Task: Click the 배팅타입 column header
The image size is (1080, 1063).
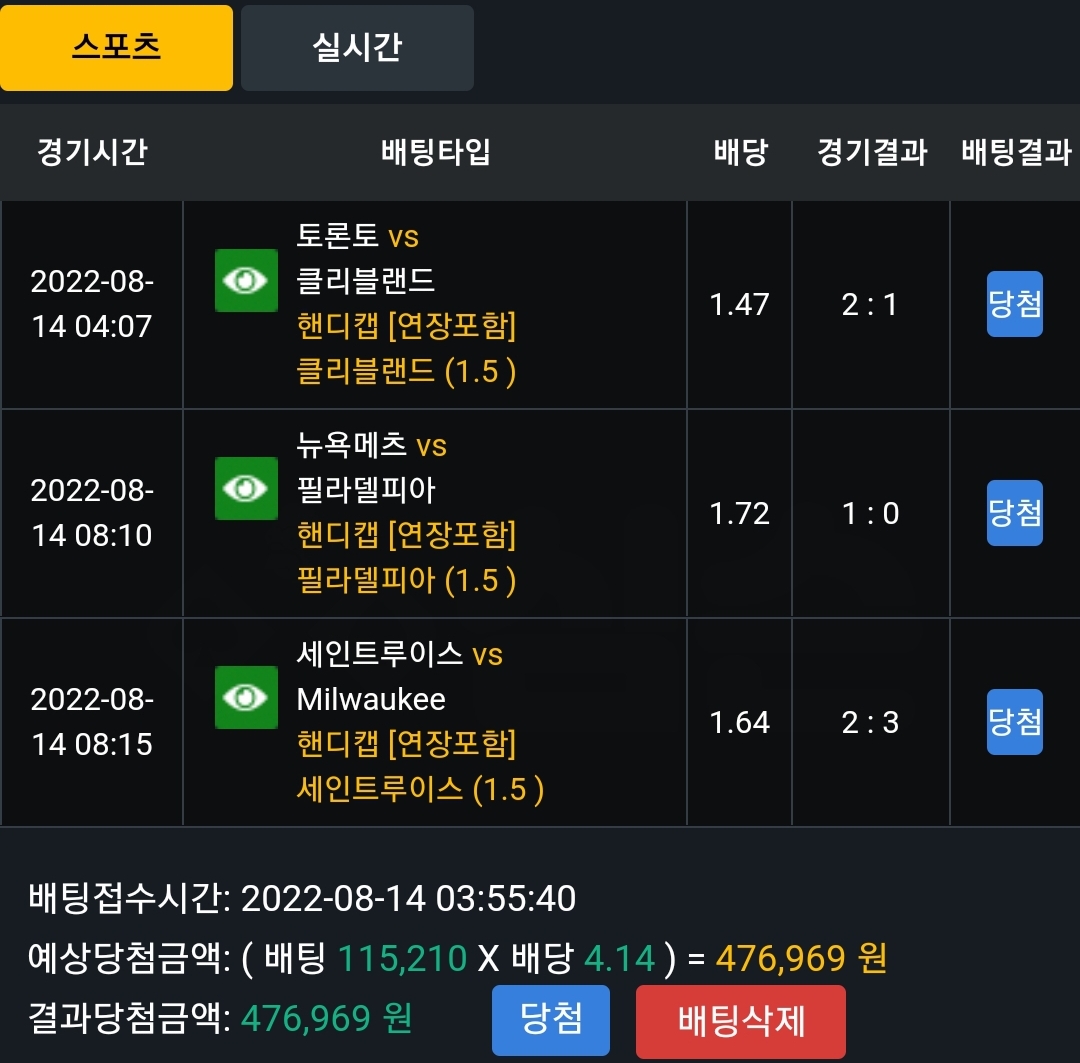Action: pos(435,152)
